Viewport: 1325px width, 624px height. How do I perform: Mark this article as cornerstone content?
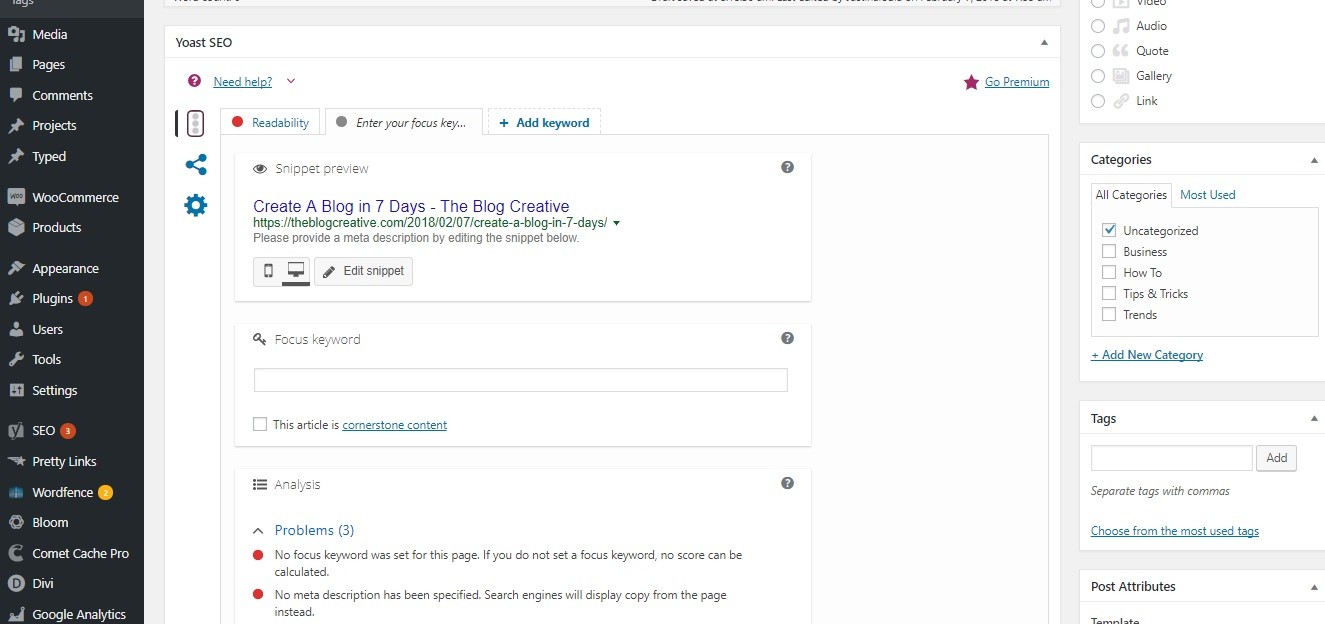coord(260,424)
